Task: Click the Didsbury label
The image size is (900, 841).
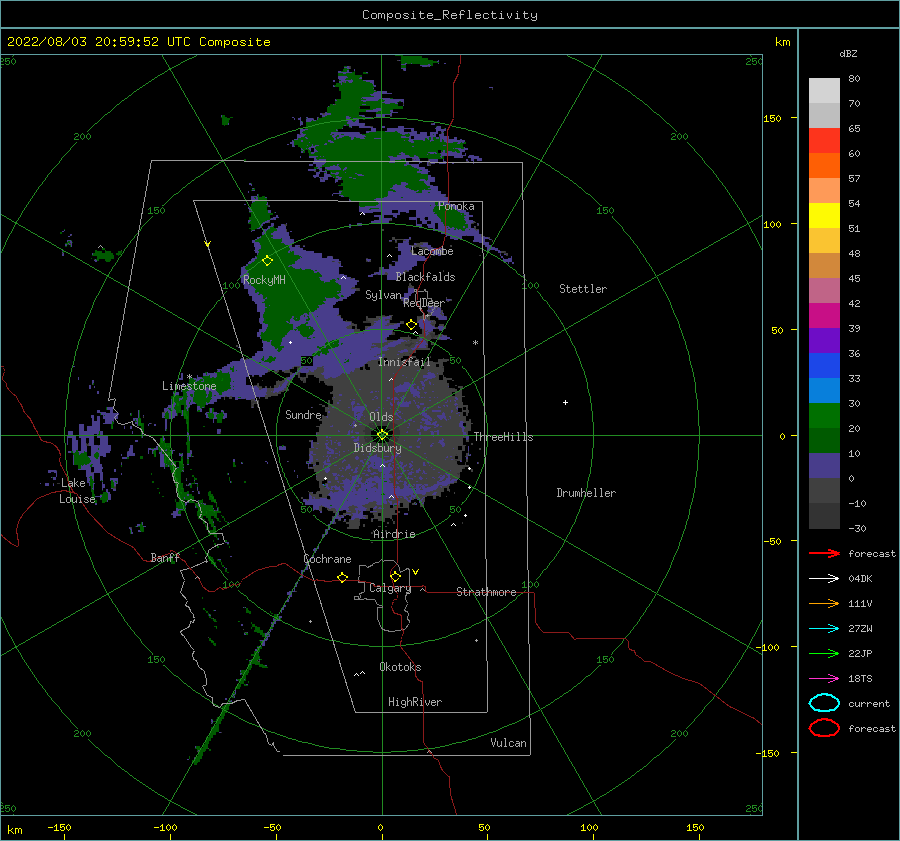Action: point(377,448)
